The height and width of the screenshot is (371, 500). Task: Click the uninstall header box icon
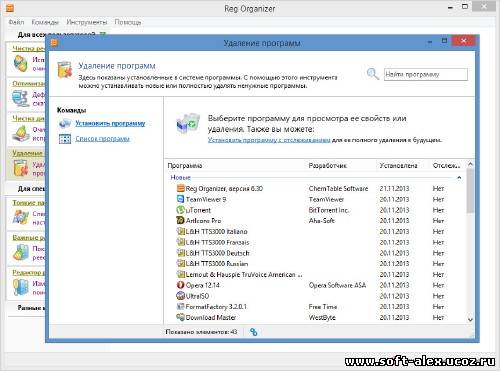pos(65,70)
